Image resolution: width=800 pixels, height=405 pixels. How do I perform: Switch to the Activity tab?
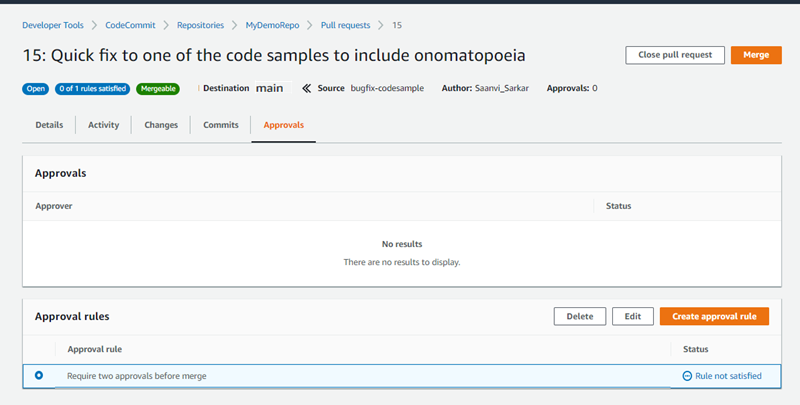tap(103, 125)
